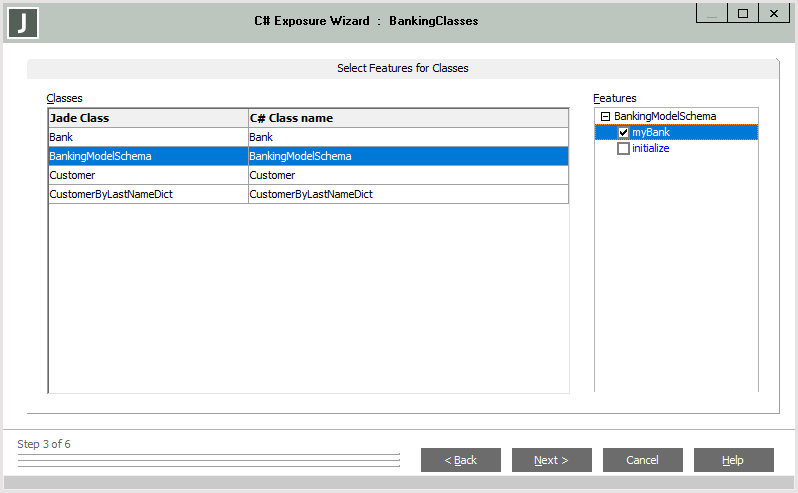Cancel the exposure wizard
The height and width of the screenshot is (493, 798).
[642, 460]
